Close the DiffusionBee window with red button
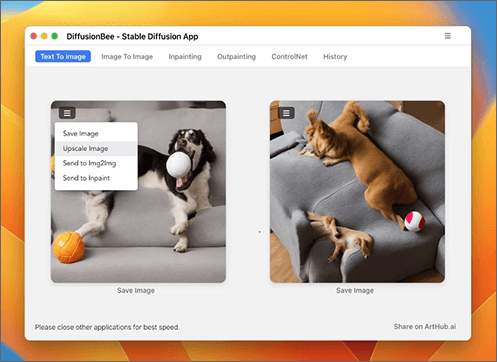Viewport: 497px width, 362px height. (x=34, y=36)
